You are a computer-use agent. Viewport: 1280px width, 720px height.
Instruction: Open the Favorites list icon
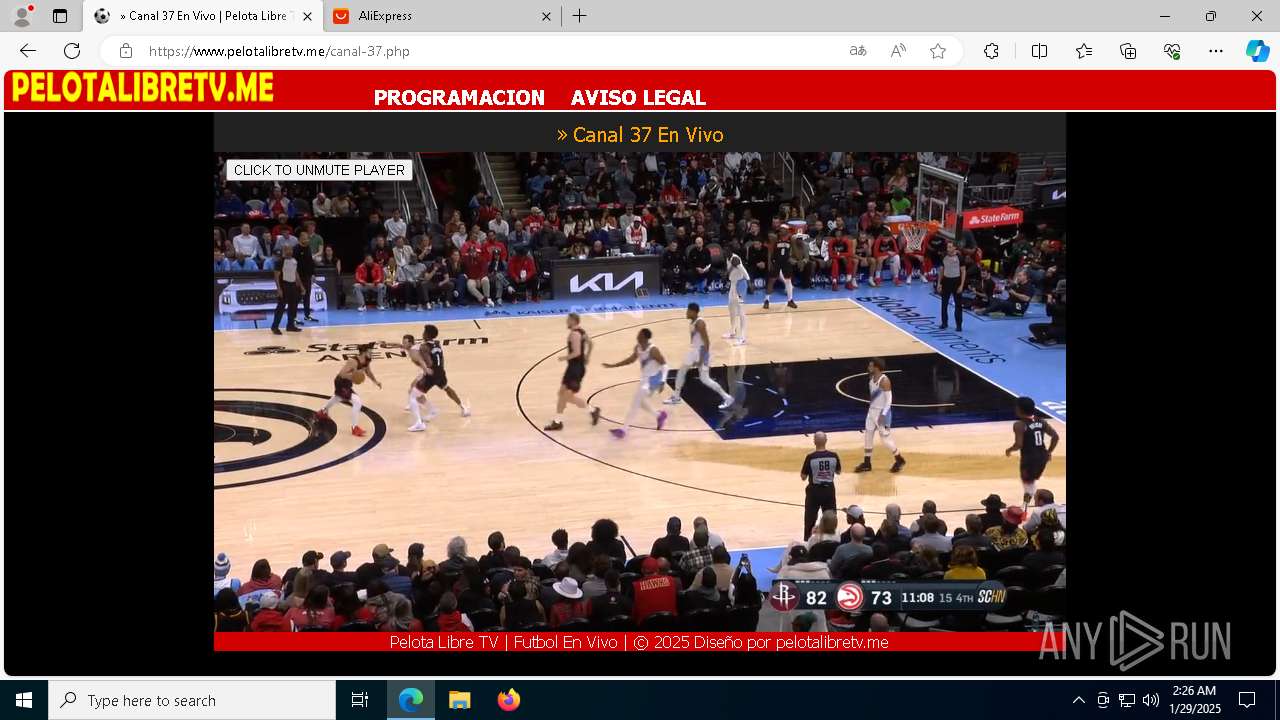coord(1084,51)
